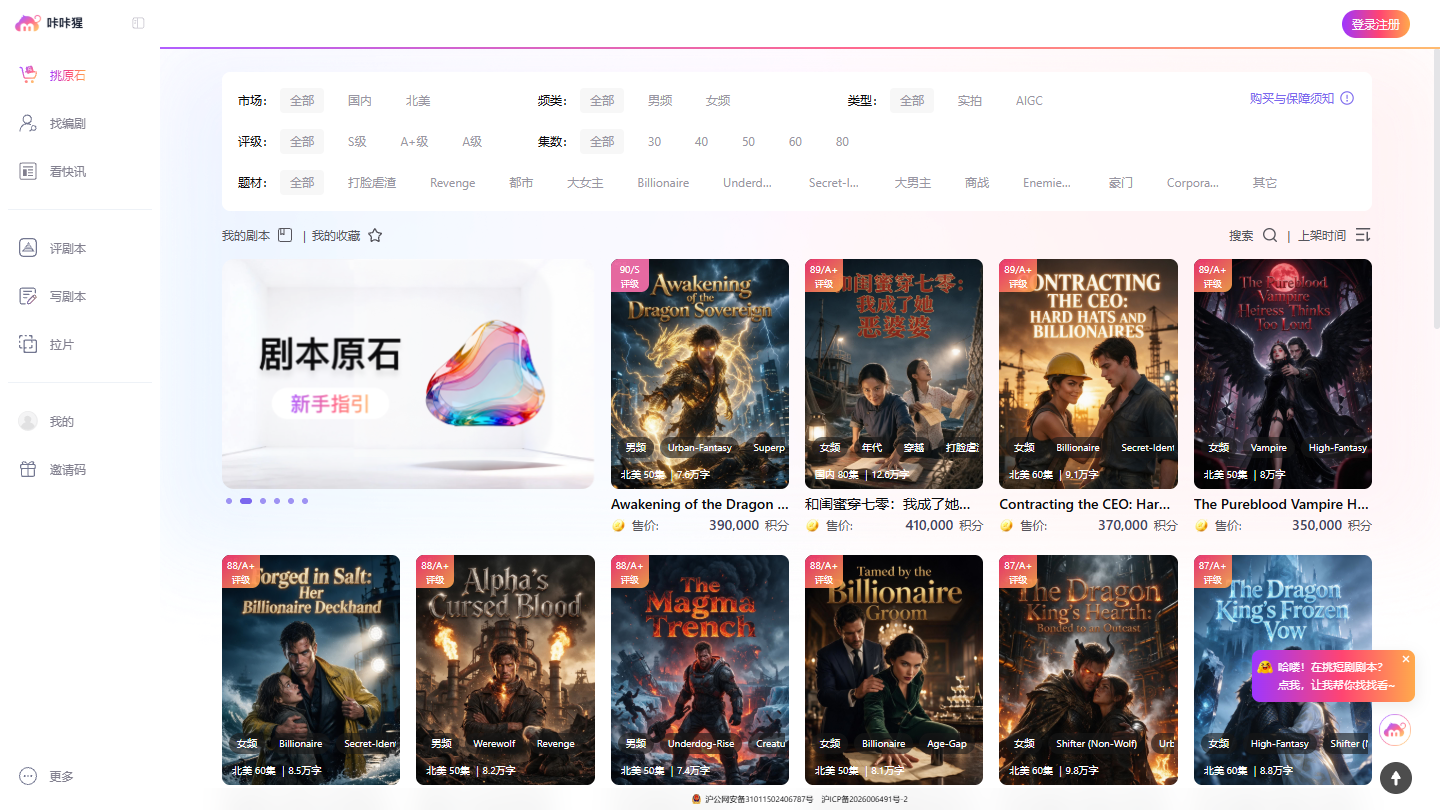Open the 上架时间 sort dropdown icon

click(1363, 235)
